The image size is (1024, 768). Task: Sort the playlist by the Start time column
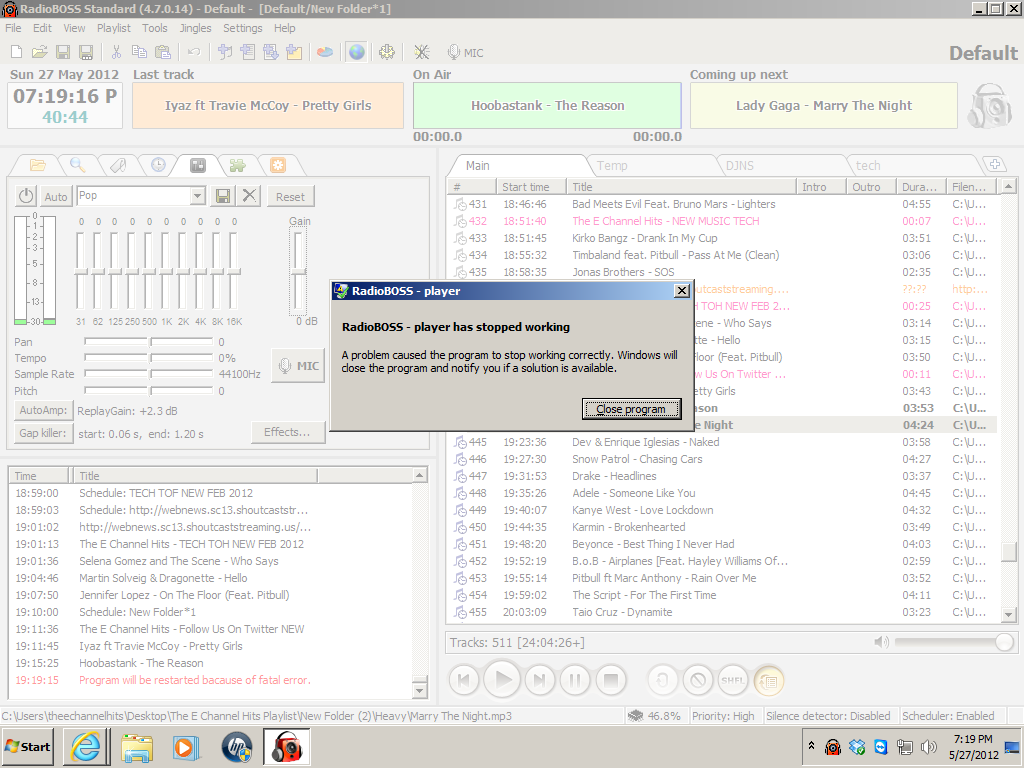(531, 187)
